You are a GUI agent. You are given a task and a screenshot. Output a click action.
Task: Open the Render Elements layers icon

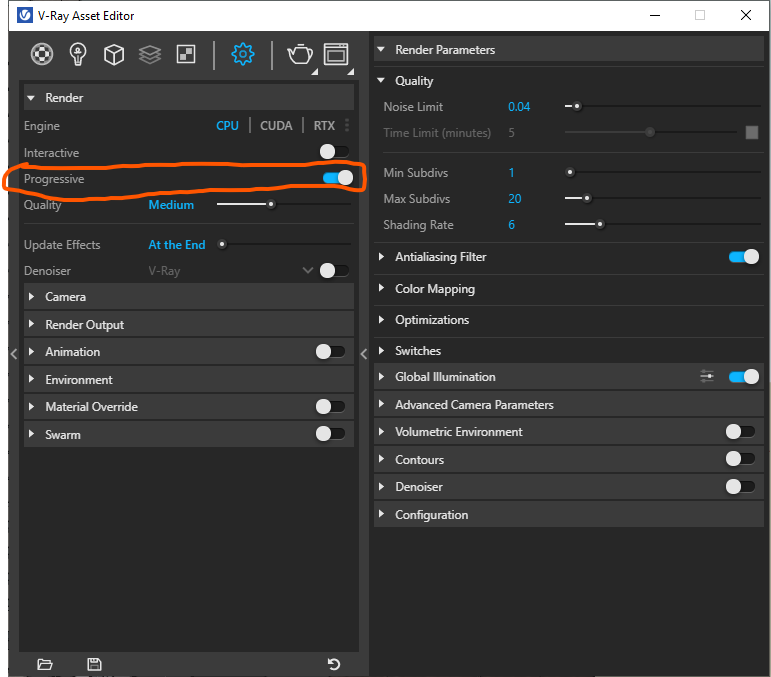coord(150,54)
